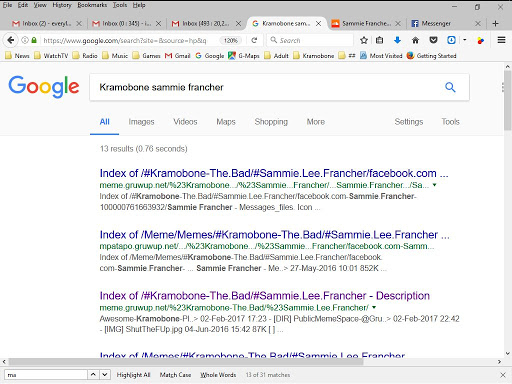Open the WatchTV bookmark folder
Image resolution: width=512 pixels, height=384 pixels.
(x=51, y=56)
